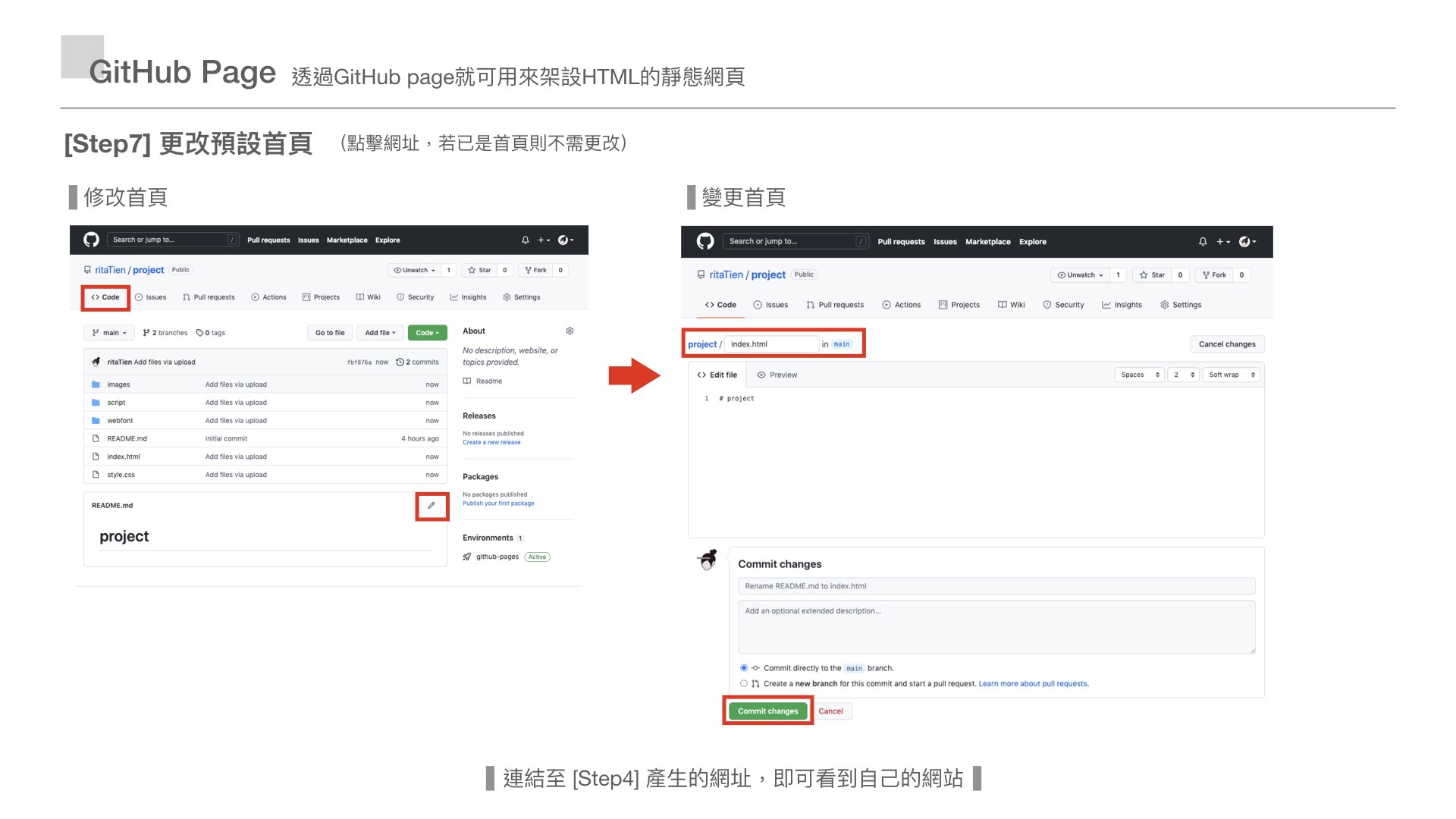Open the main branch dropdown
Image resolution: width=1456 pixels, height=819 pixels.
109,333
